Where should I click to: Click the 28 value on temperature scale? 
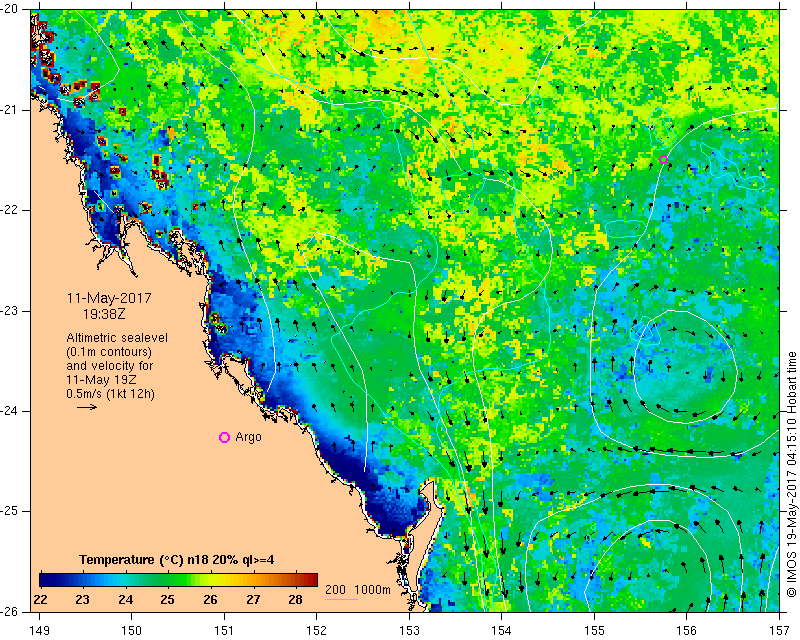click(x=295, y=600)
